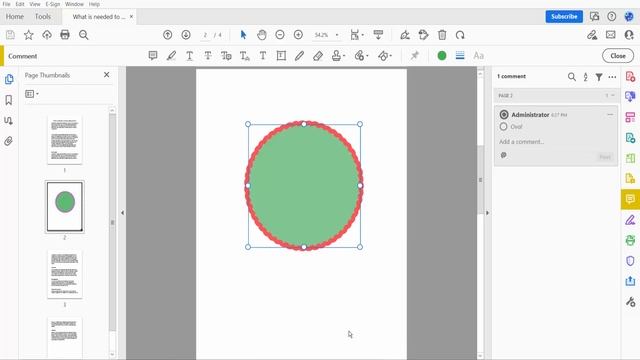Click the upload to cloud icon
This screenshot has width=640, height=360.
pos(47,35)
